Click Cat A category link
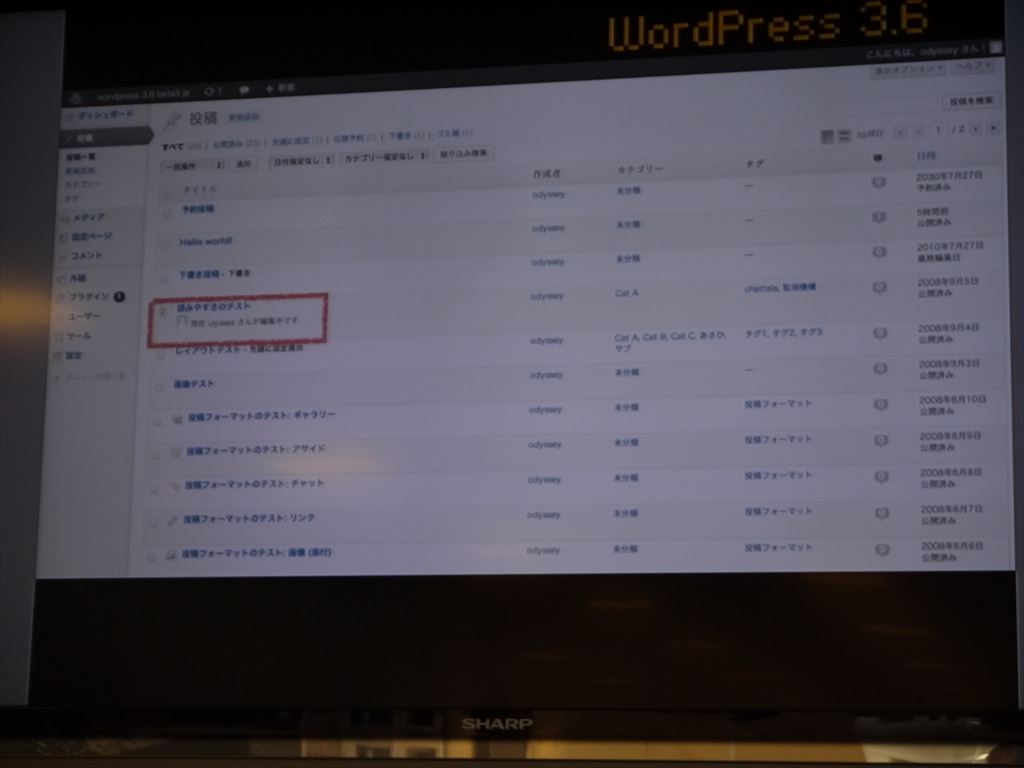 click(x=626, y=293)
